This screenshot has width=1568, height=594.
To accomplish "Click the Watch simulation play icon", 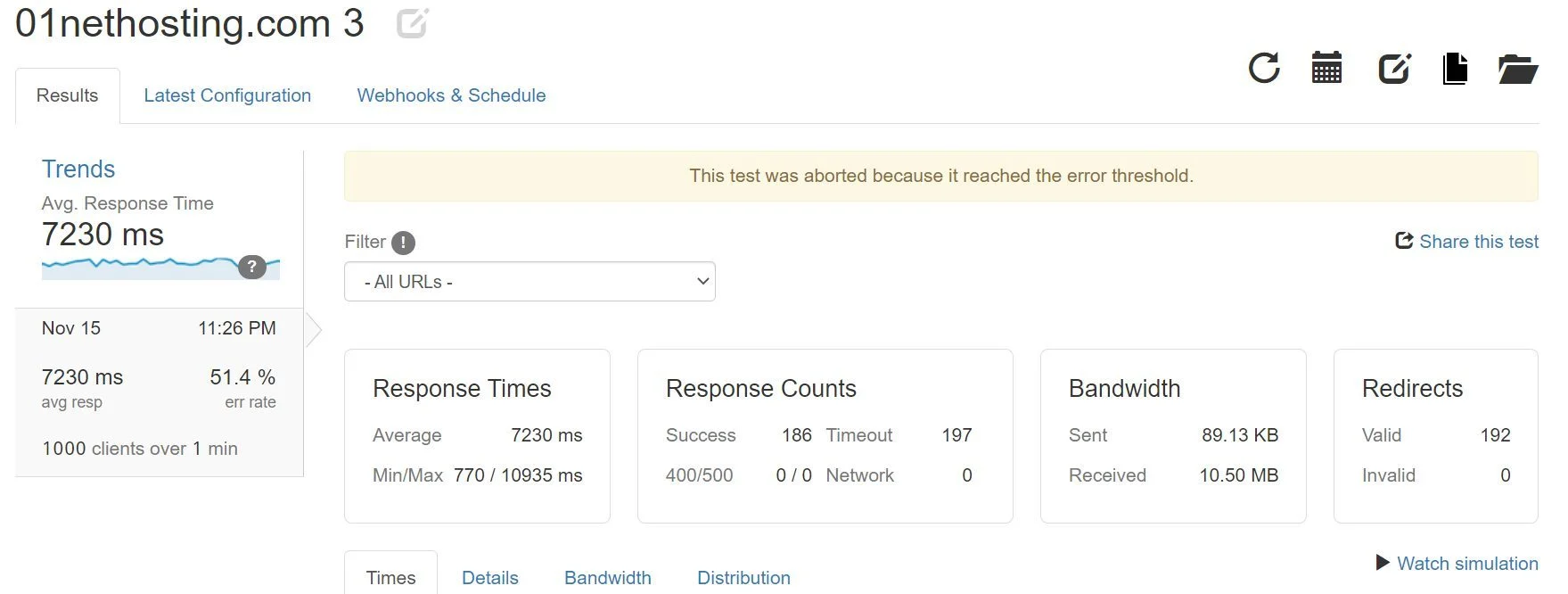I will pyautogui.click(x=1383, y=563).
